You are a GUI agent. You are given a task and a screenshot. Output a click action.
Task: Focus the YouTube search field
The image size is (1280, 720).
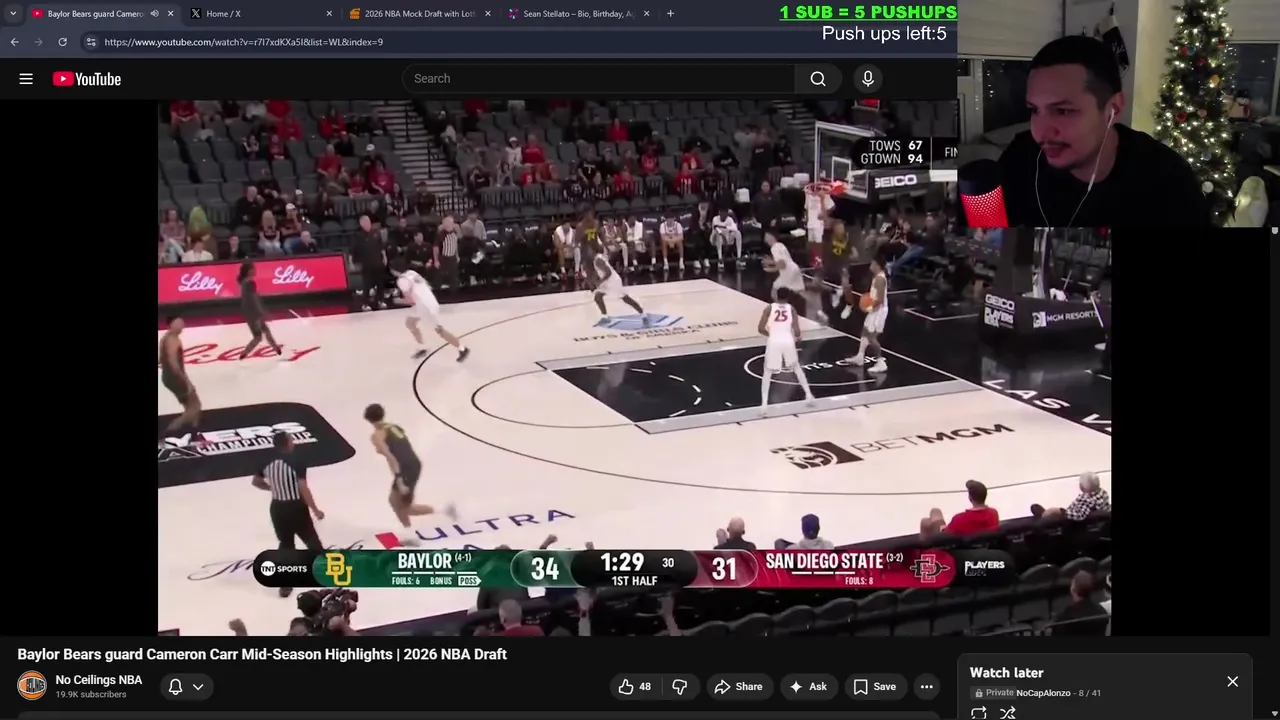600,79
